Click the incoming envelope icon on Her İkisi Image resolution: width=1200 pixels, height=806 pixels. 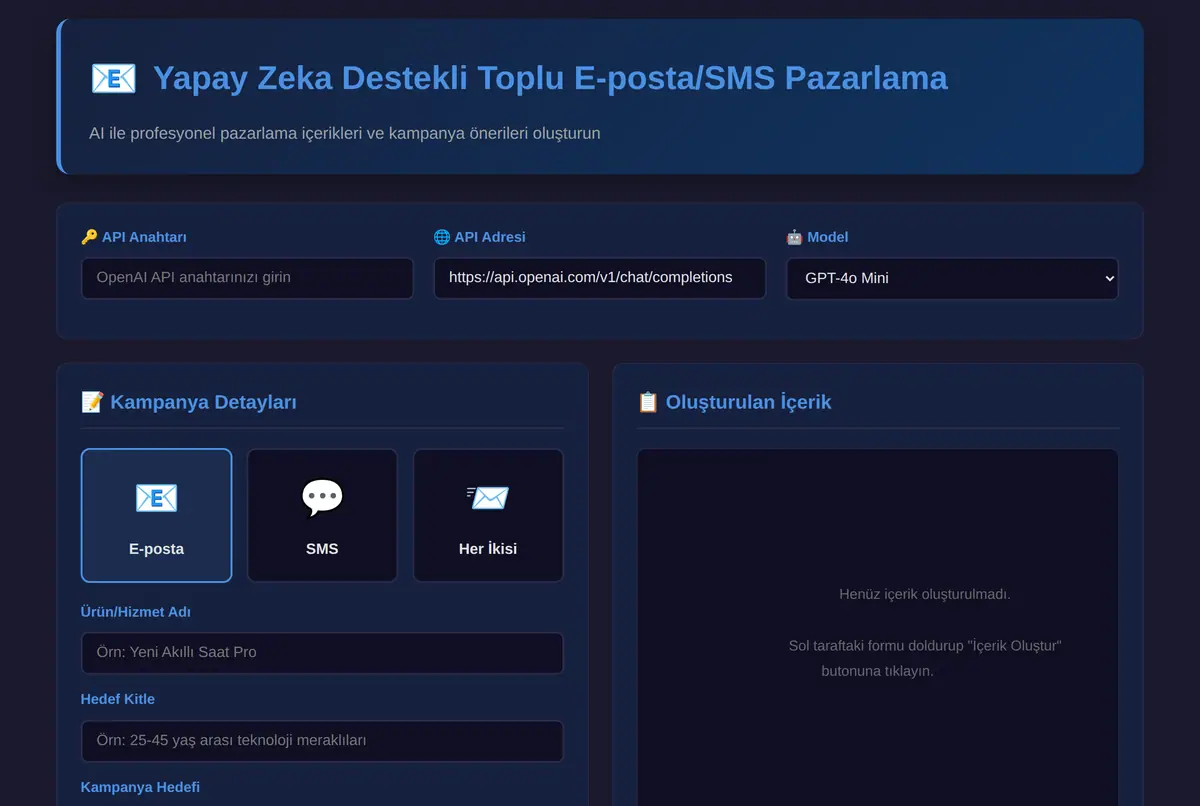488,498
